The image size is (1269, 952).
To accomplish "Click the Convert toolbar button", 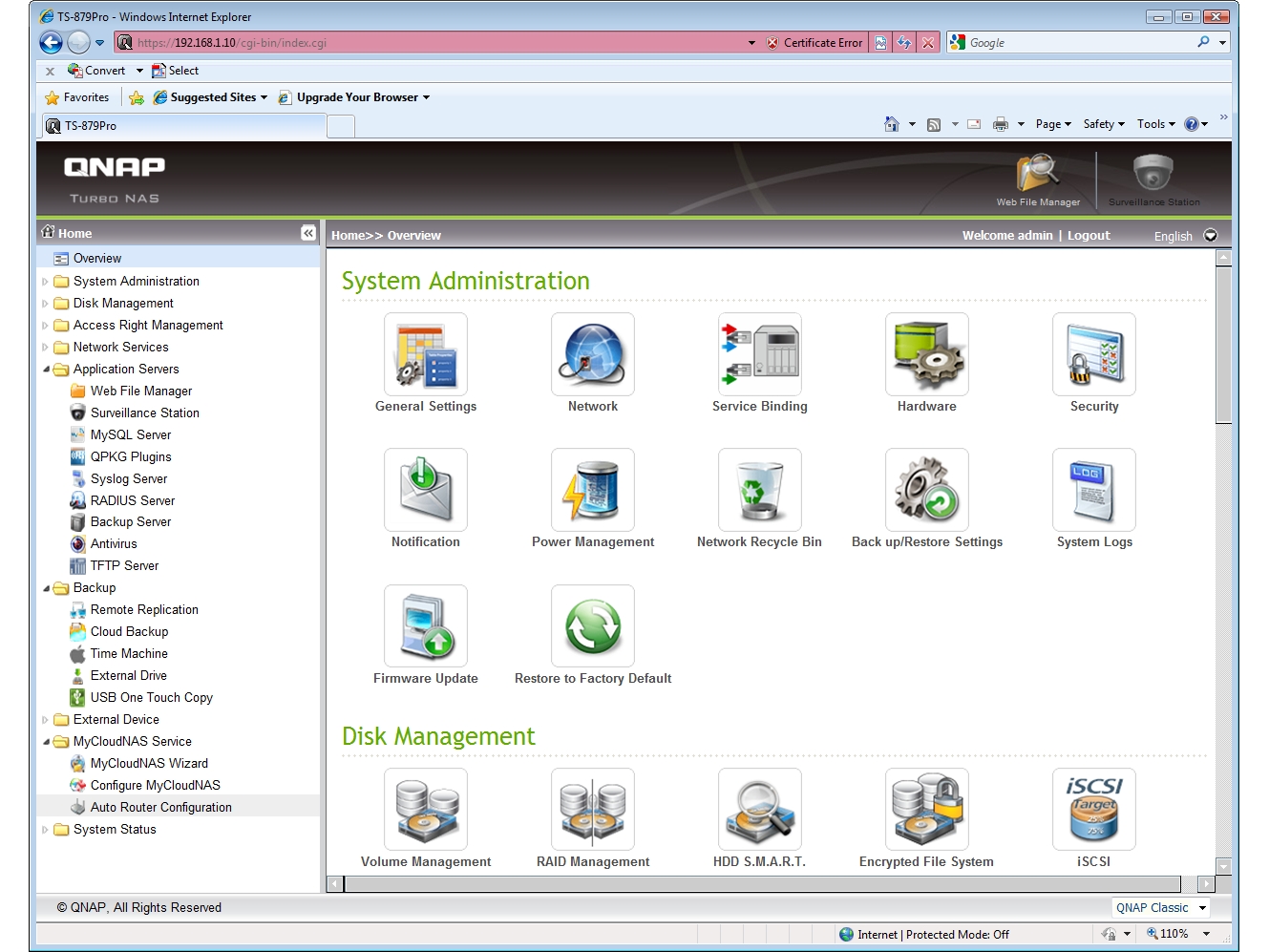I will pyautogui.click(x=96, y=71).
